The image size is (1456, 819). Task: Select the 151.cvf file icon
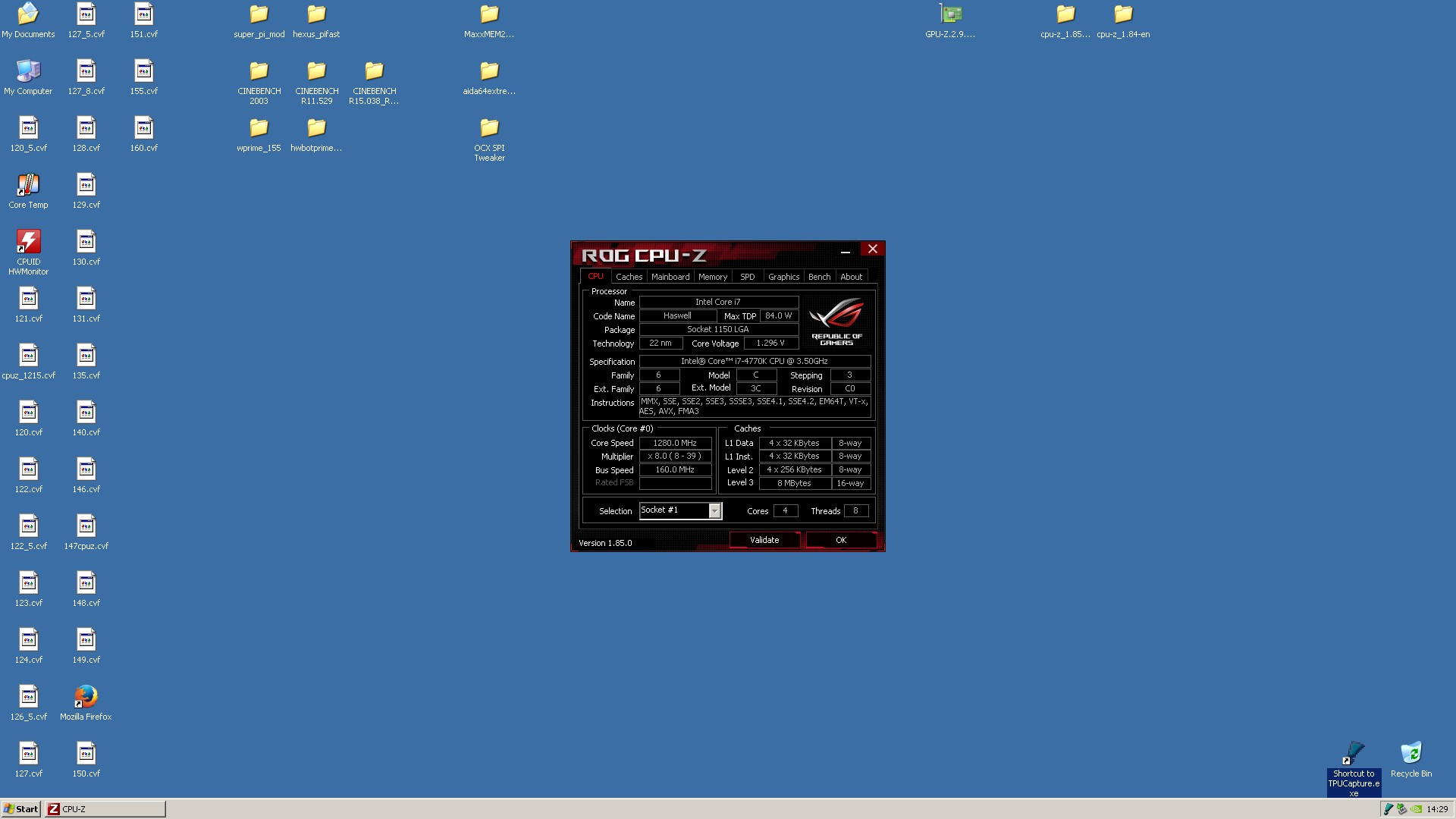(143, 20)
